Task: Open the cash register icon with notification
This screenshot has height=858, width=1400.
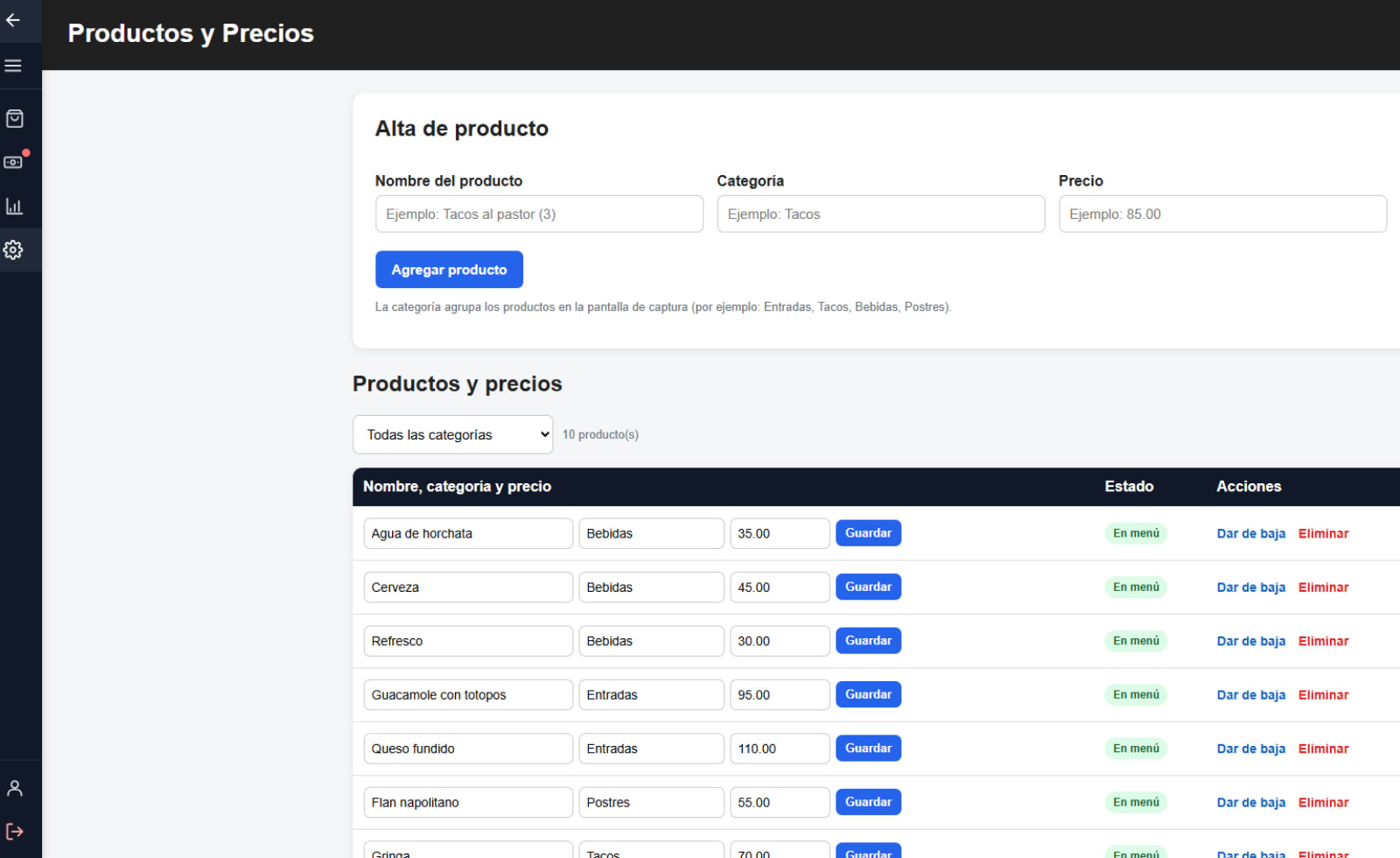Action: [x=14, y=162]
